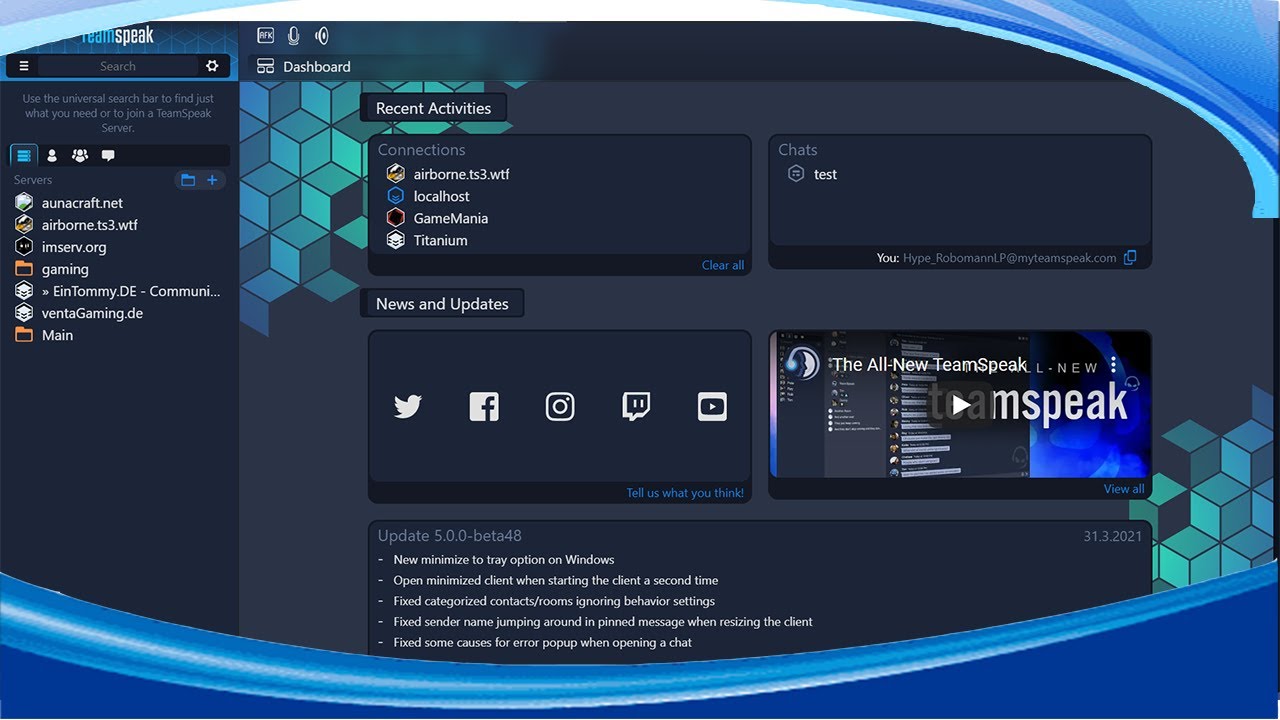Open settings gear next to Search

tap(212, 66)
